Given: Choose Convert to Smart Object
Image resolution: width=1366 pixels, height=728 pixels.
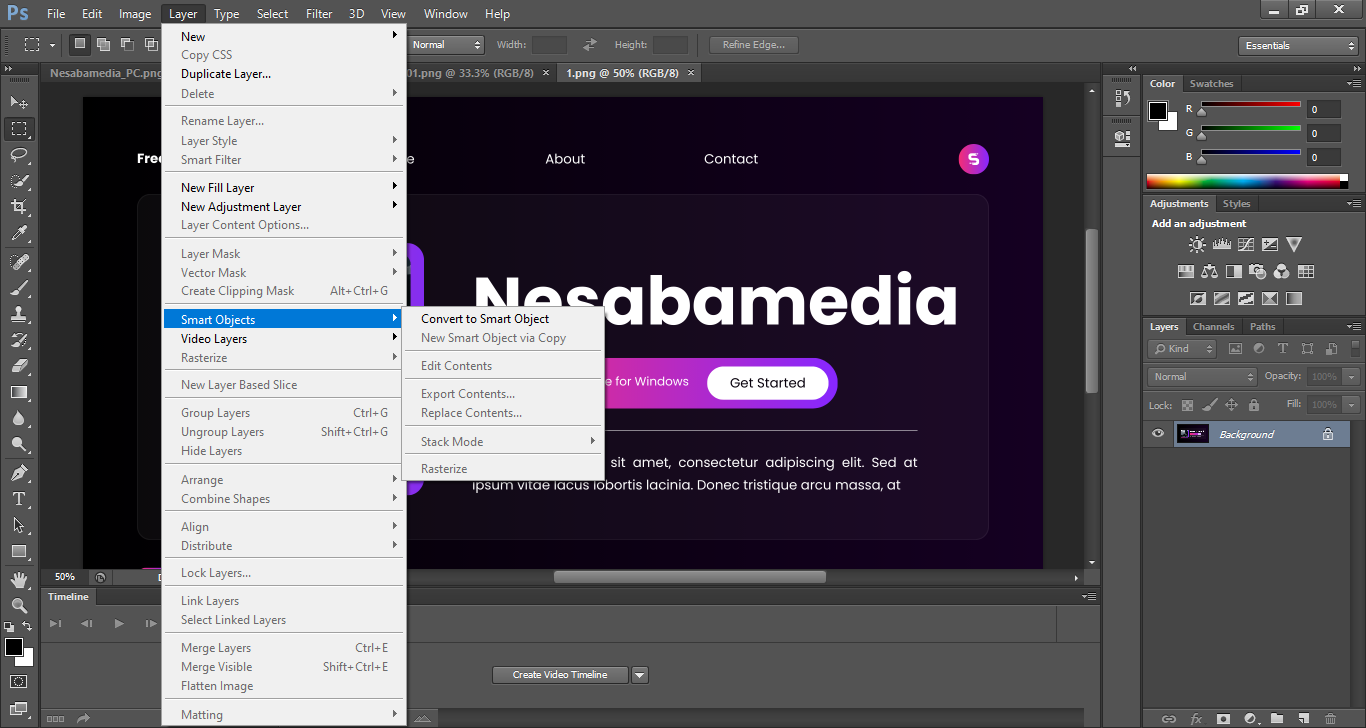Looking at the screenshot, I should click(485, 319).
